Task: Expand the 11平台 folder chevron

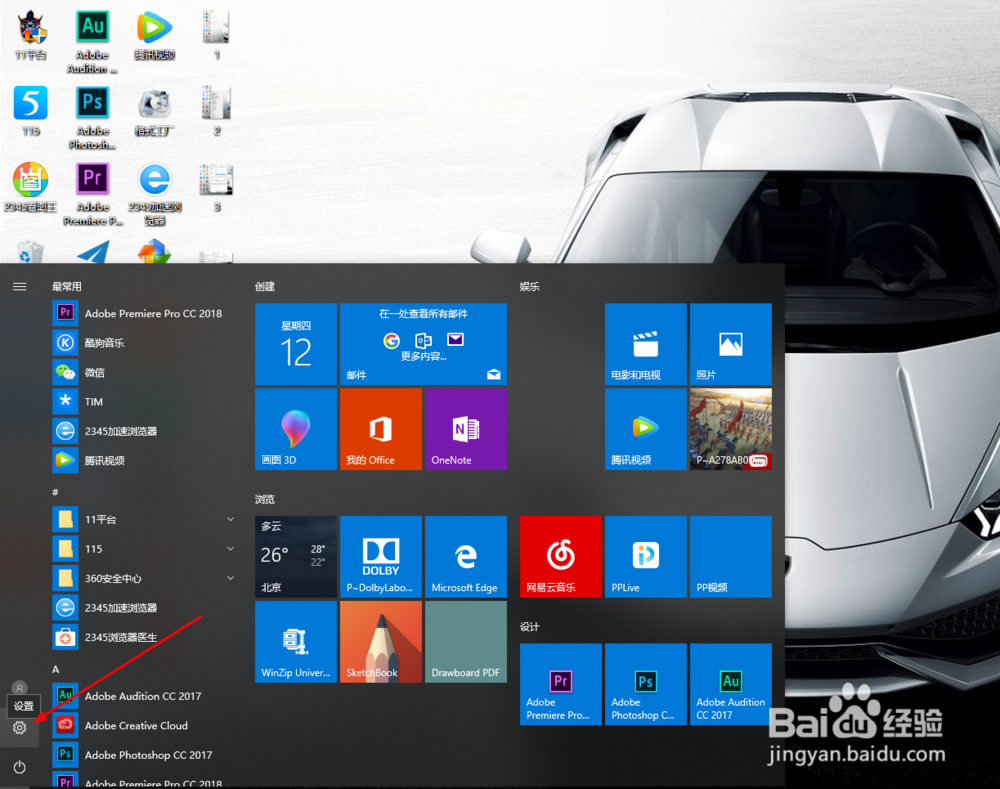Action: [x=230, y=519]
